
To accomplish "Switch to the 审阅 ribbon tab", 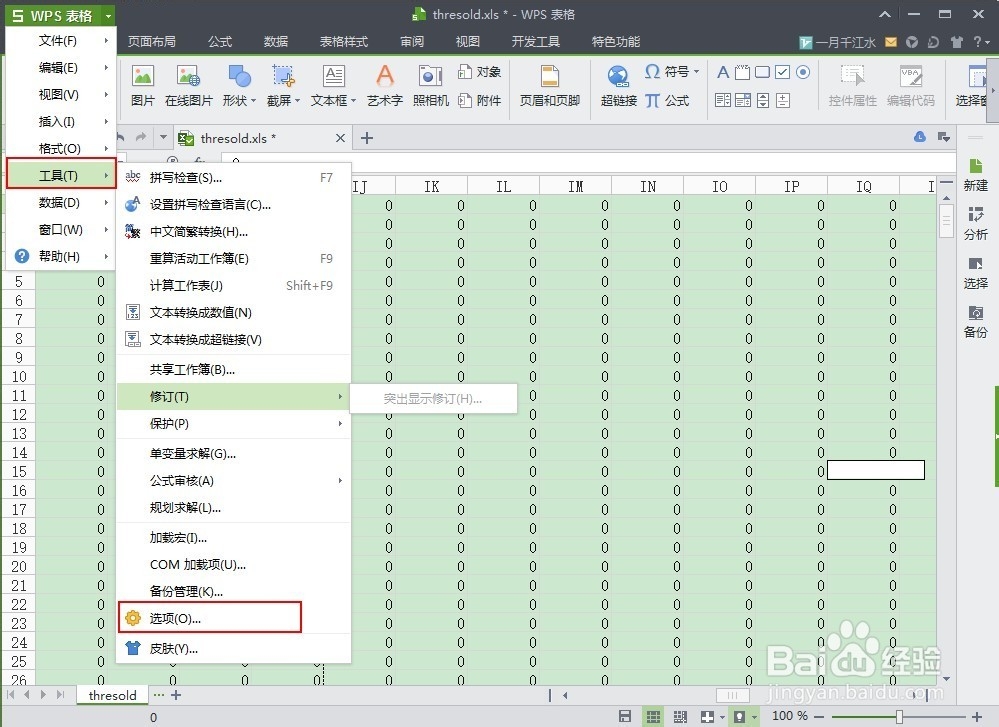I will pyautogui.click(x=411, y=41).
